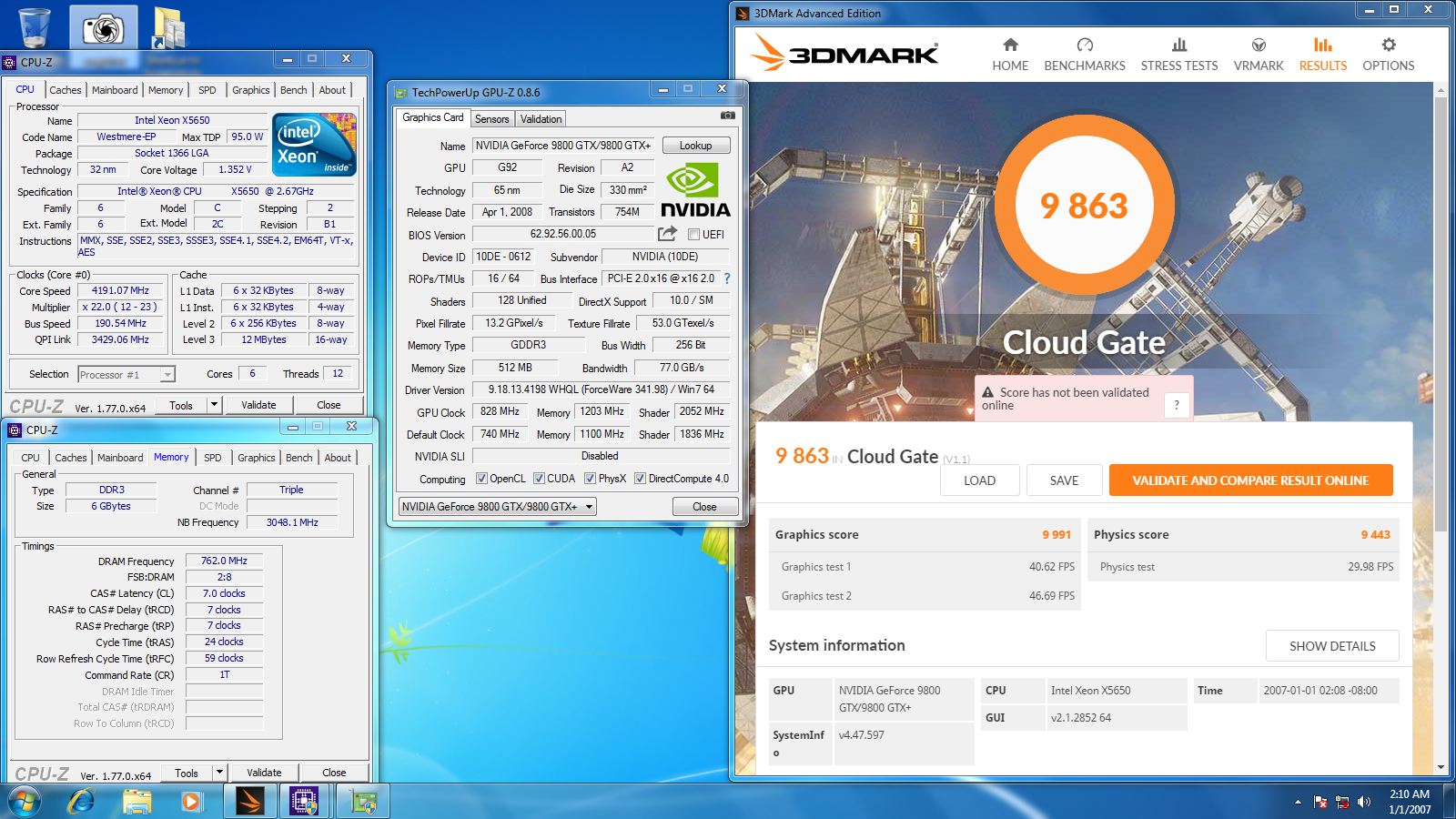Click the GPU-Z Name field
This screenshot has height=819, width=1456.
click(x=564, y=146)
